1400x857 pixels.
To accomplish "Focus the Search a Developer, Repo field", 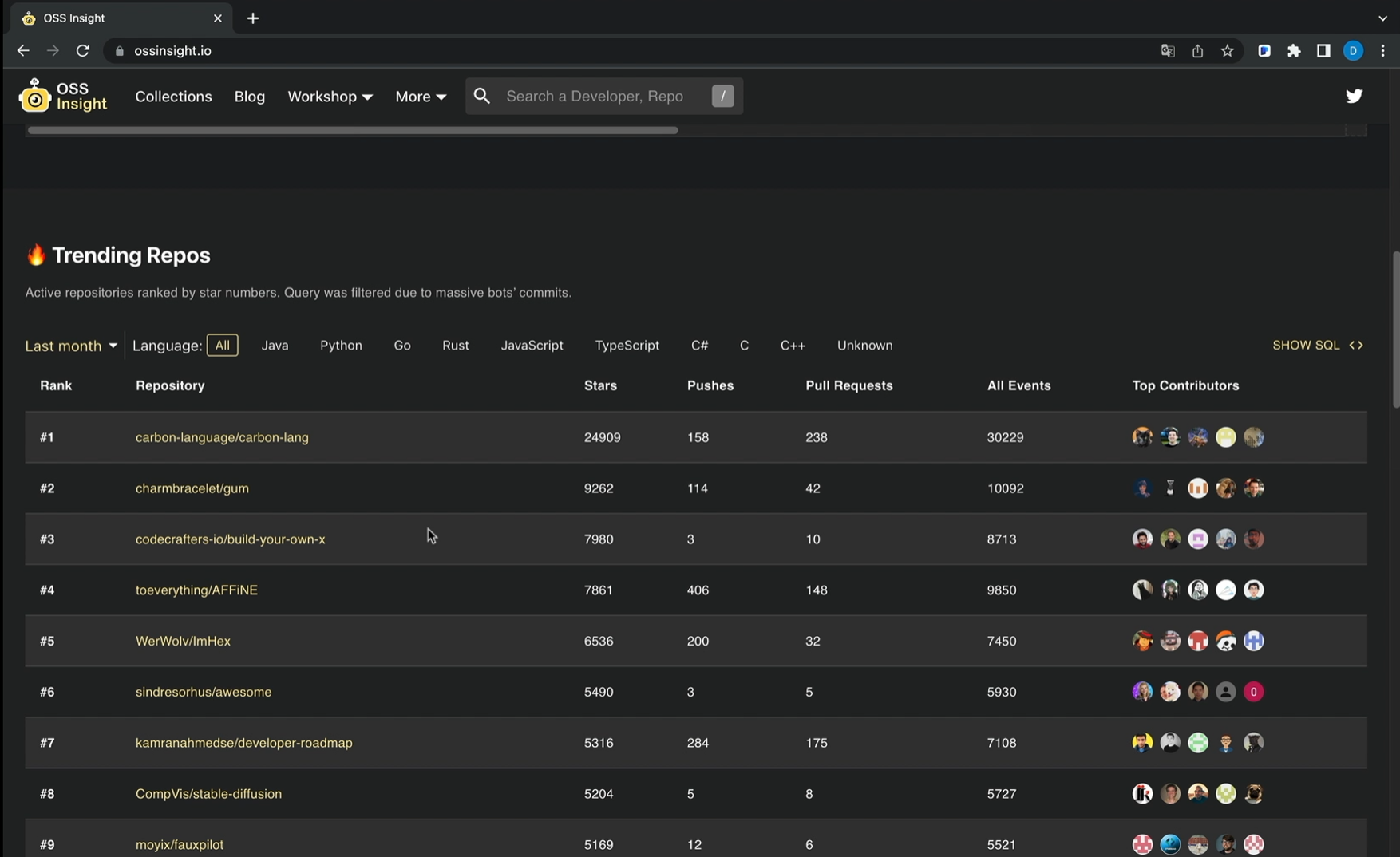I will 604,96.
